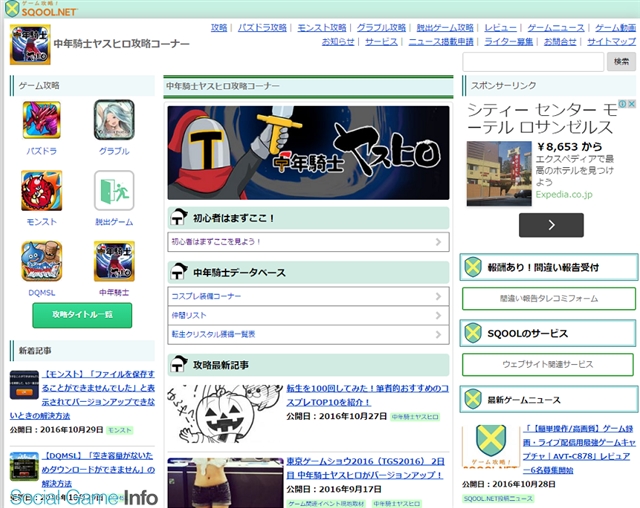
Task: Click the SQOOL.NET投稿ニュース tag
Action: click(498, 498)
